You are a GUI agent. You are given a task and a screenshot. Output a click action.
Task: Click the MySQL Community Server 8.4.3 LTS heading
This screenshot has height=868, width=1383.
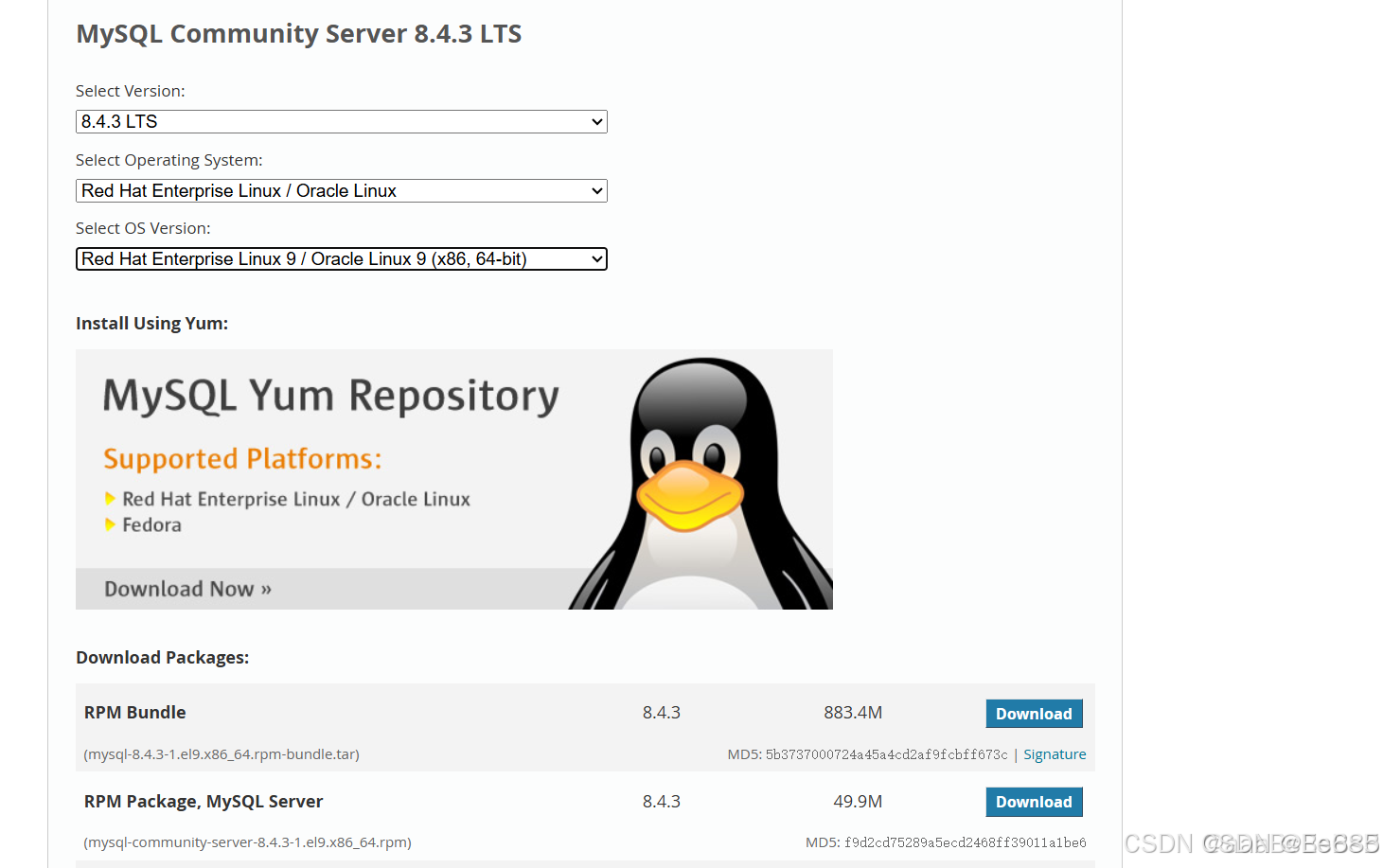tap(299, 33)
